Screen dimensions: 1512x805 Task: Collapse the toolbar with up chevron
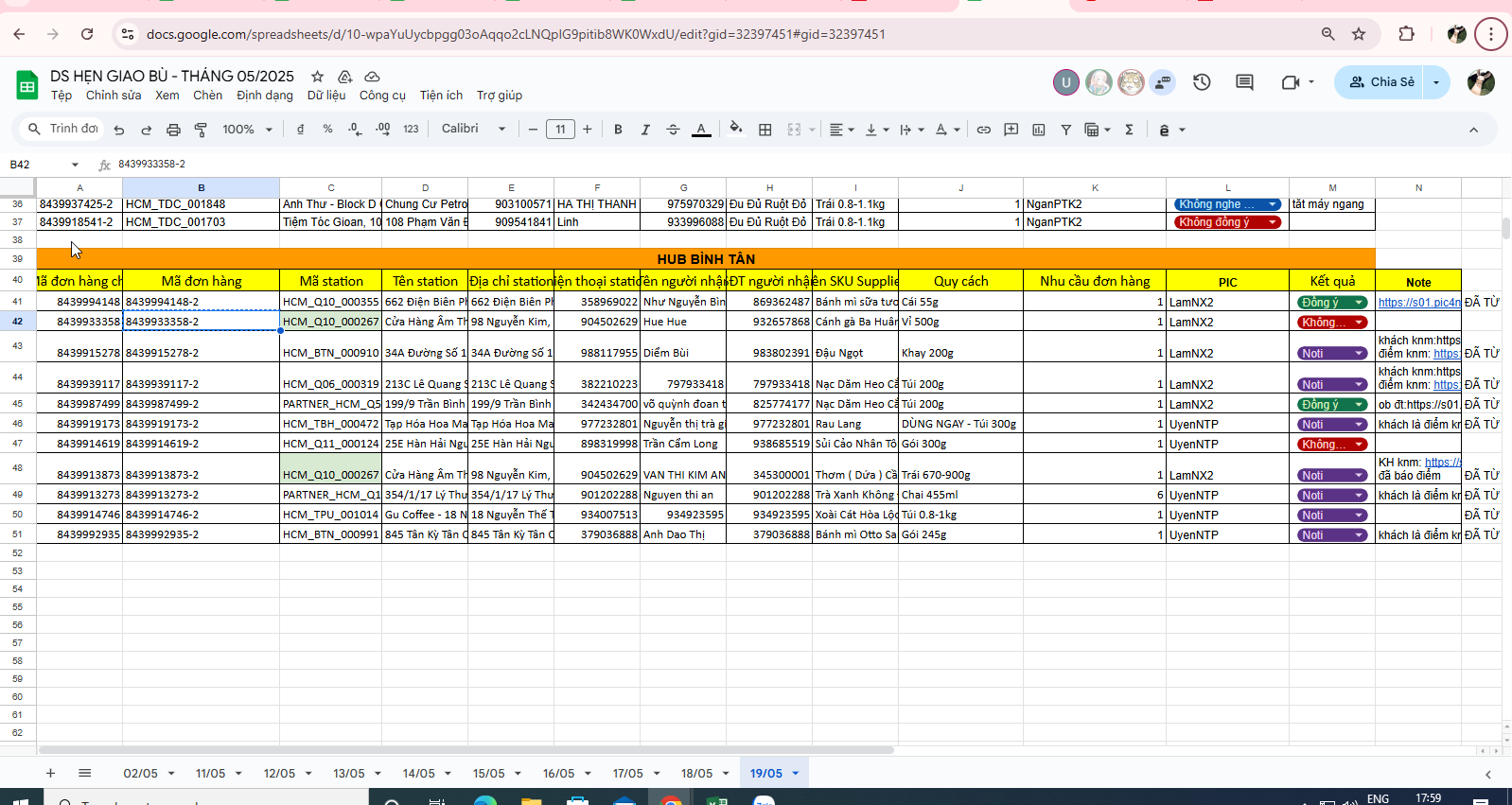pos(1473,130)
